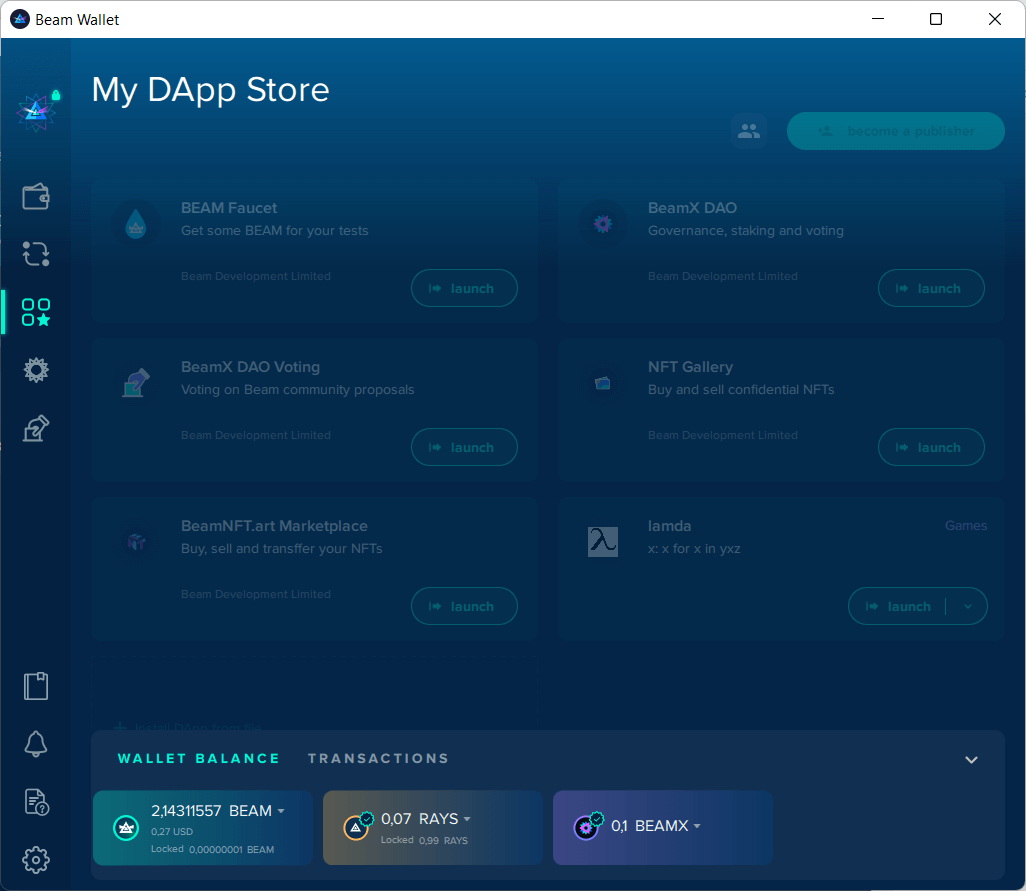
Task: Select the DApp Store sidebar icon
Action: 36,312
